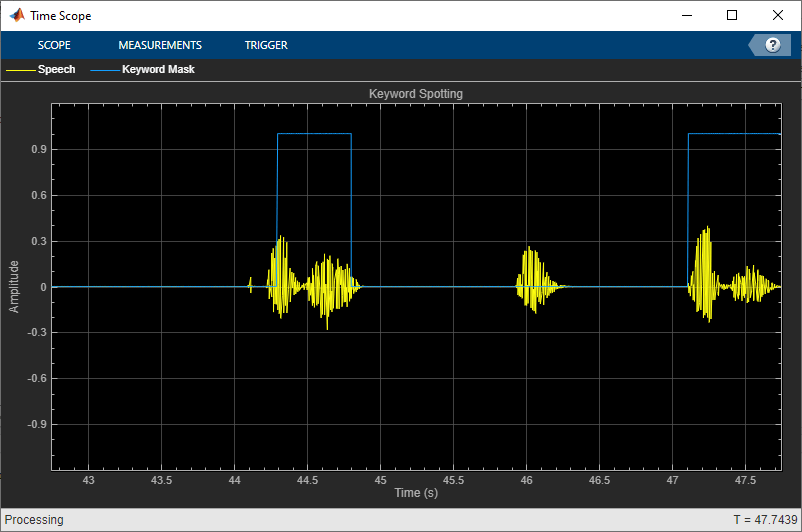Viewport: 802px width, 532px height.
Task: Click the top of the first keyword mask pulse
Action: pos(314,134)
